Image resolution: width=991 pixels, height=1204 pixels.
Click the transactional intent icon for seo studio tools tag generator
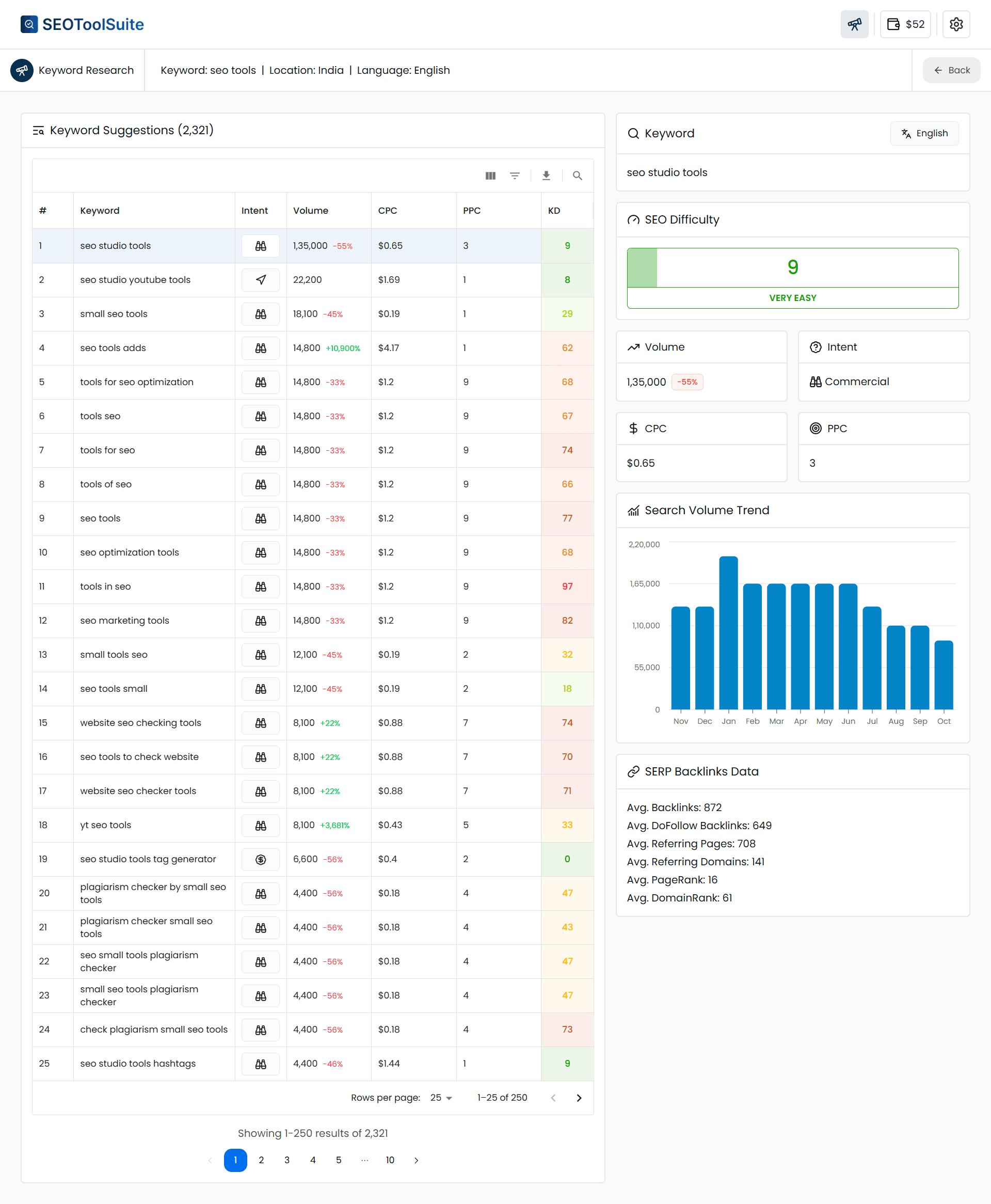coord(260,859)
